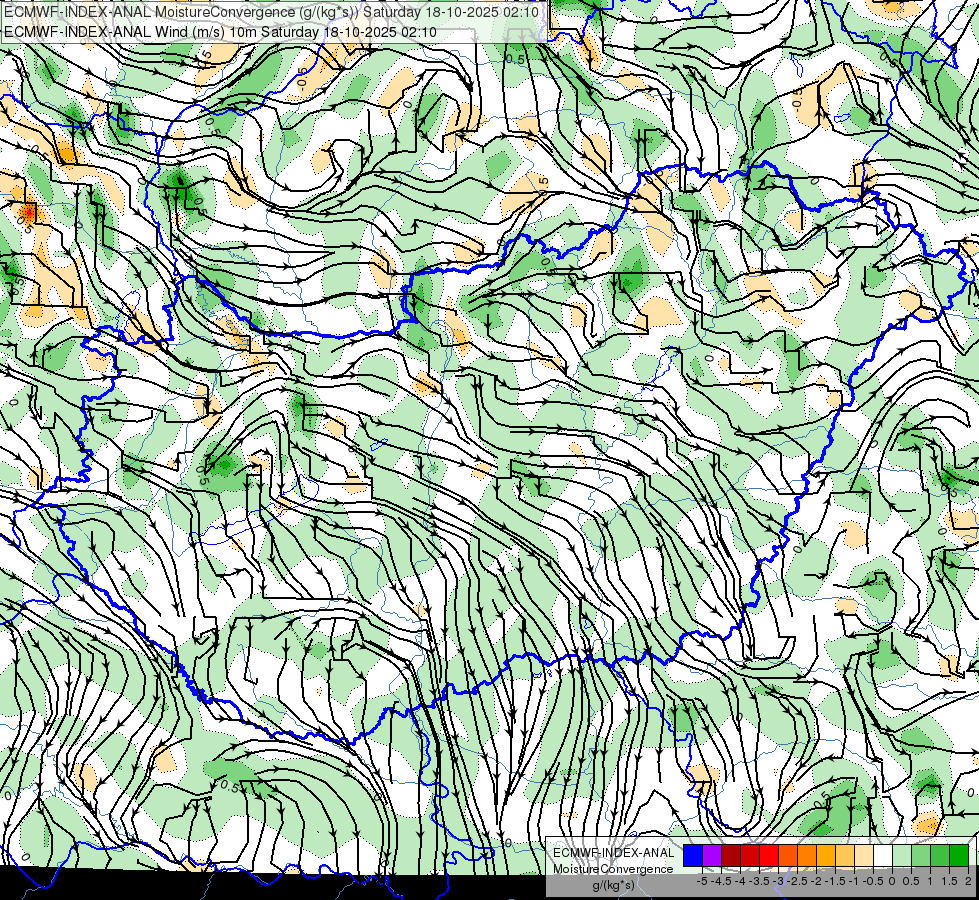Click the Wind (m/s) 10m title line
The width and height of the screenshot is (979, 900).
(220, 32)
